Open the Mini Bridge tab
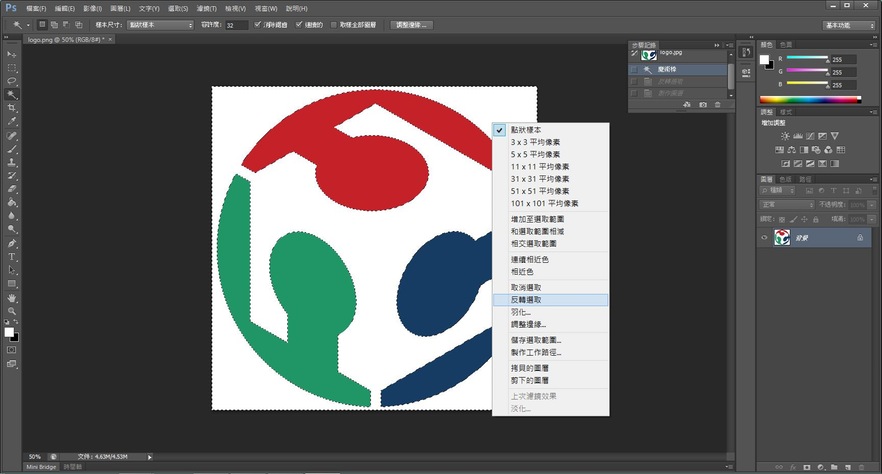This screenshot has width=882, height=474. [x=41, y=467]
